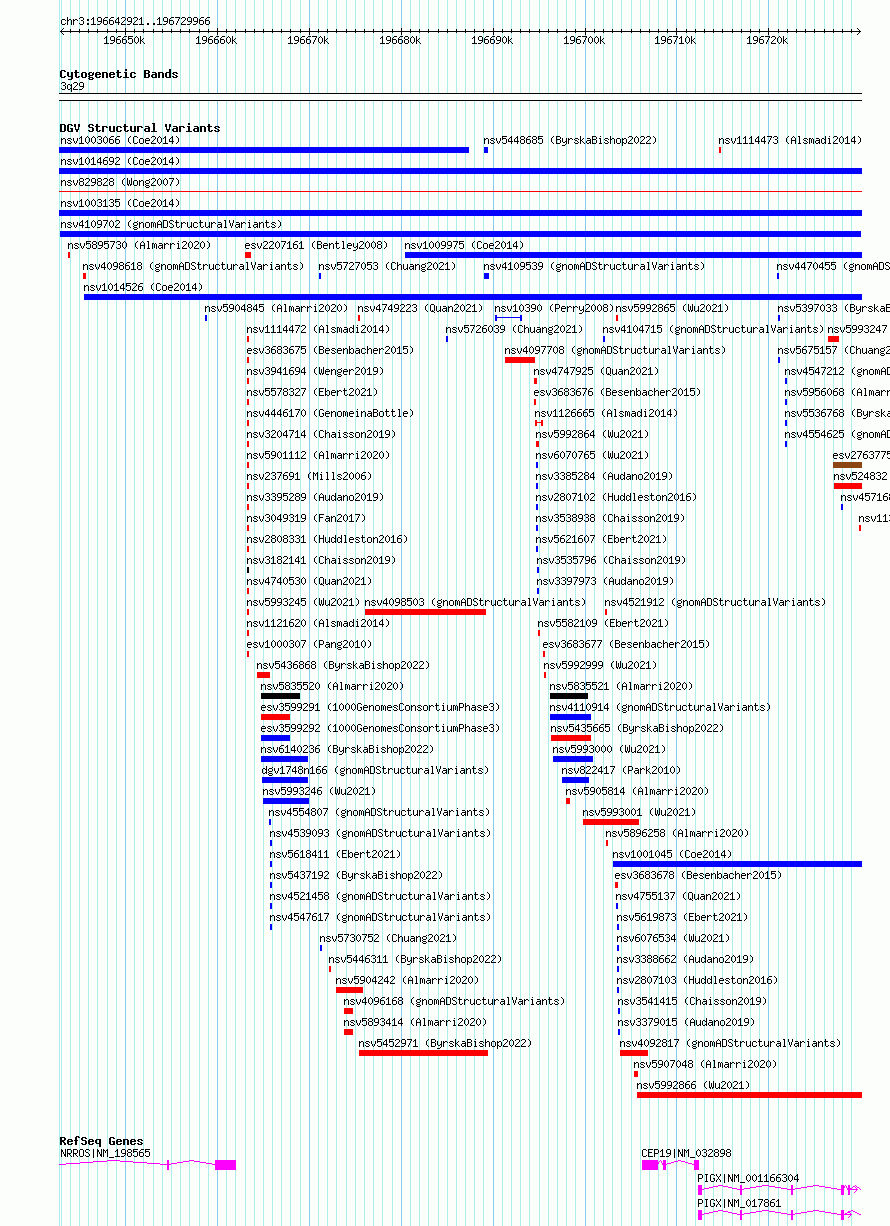Open nsv5578327 (Ebert2021) variant

point(313,393)
